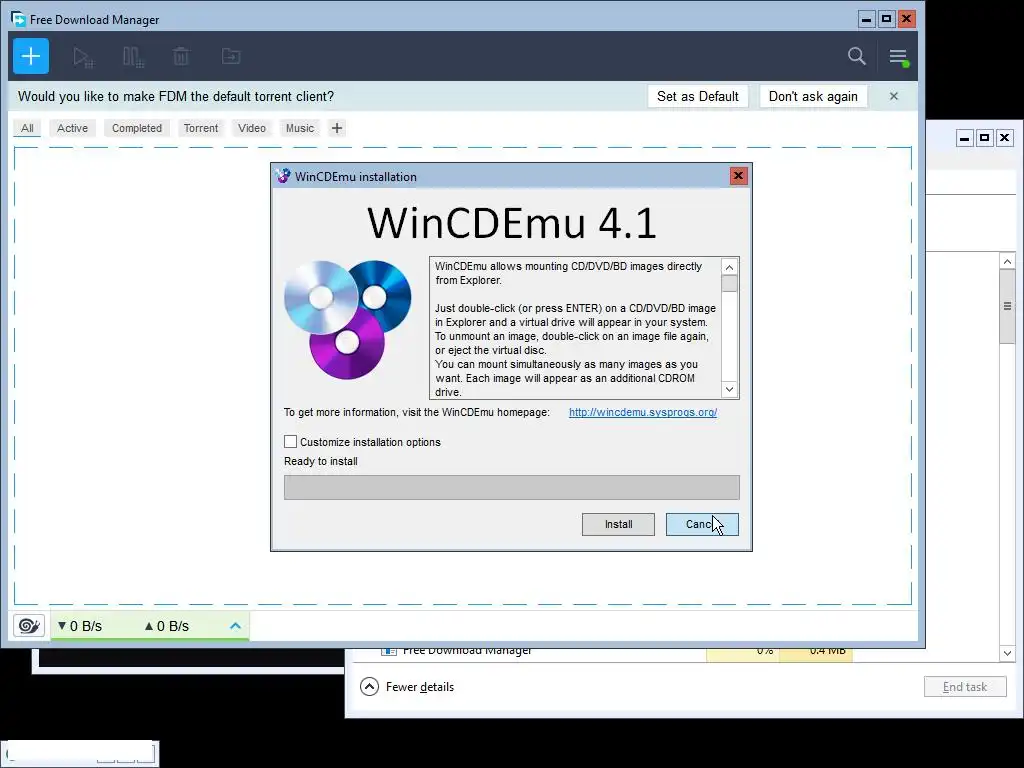Click the WinCDEmu disc logo image

[x=348, y=319]
